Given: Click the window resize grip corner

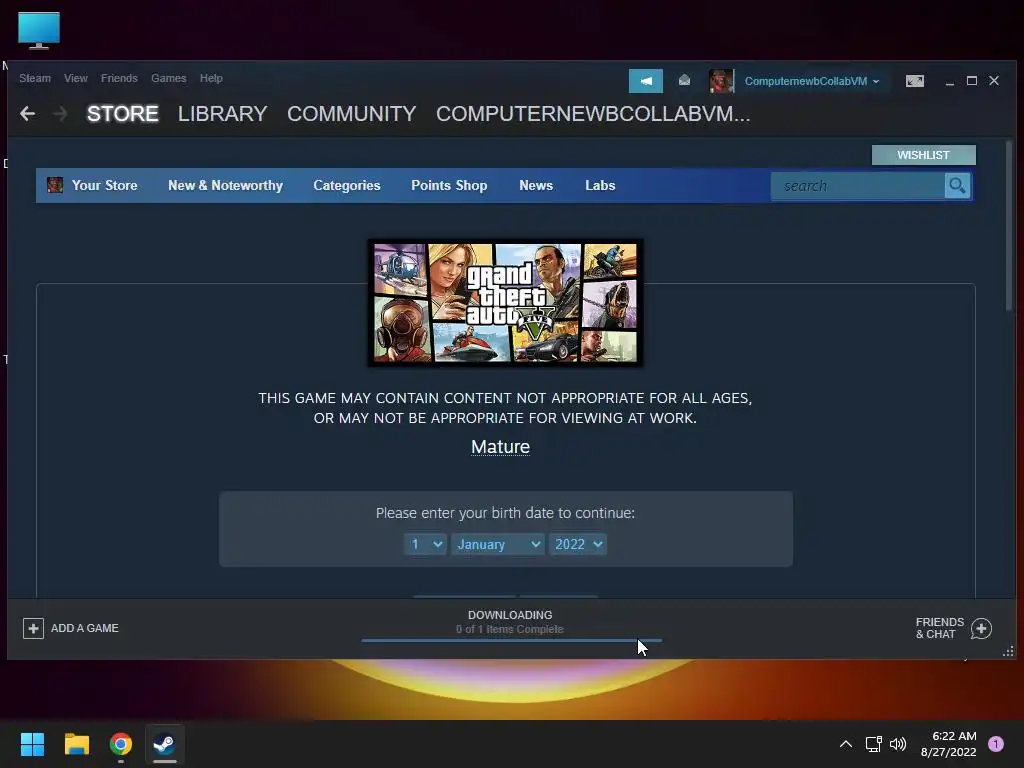Looking at the screenshot, I should (x=1008, y=651).
